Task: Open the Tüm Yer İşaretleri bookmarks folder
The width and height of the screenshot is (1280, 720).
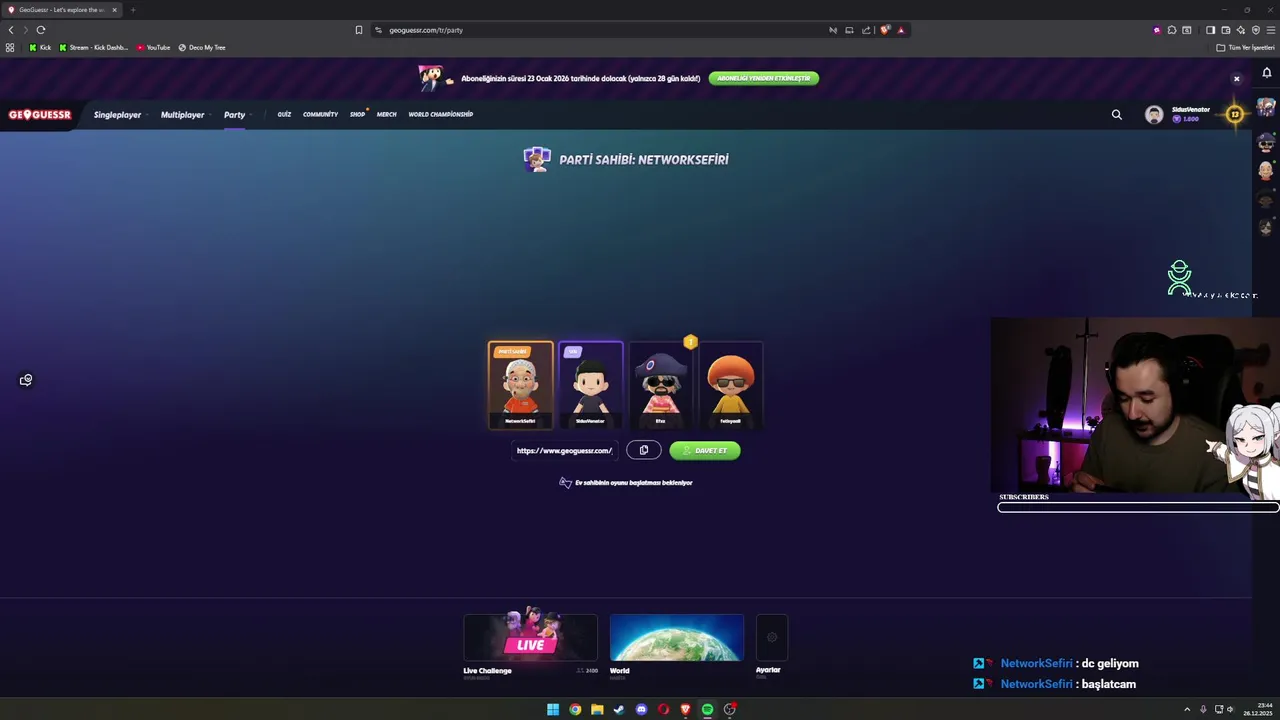Action: coord(1245,47)
